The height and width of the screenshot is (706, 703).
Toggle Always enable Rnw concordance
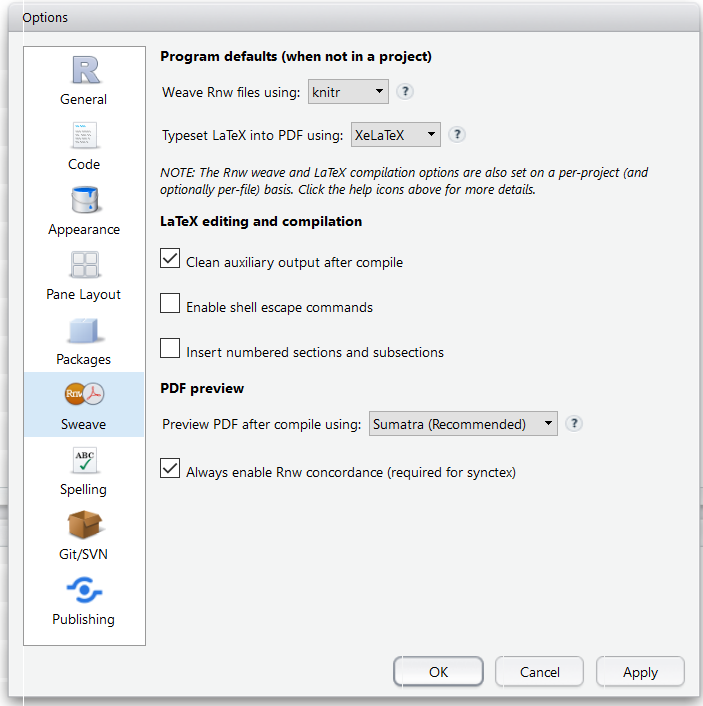(x=170, y=468)
